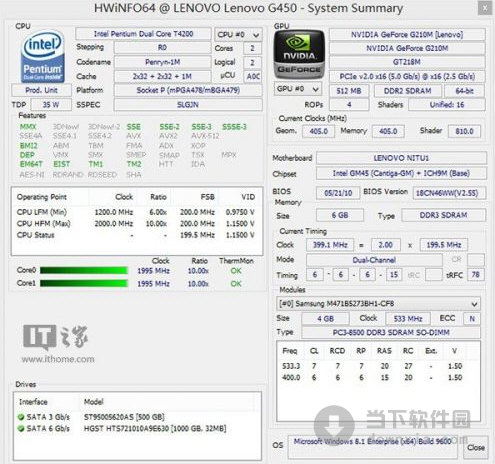This screenshot has width=495, height=464.
Task: Click the PC3-8500 DDR3 SDRAM SO-DIMM field
Action: (391, 332)
